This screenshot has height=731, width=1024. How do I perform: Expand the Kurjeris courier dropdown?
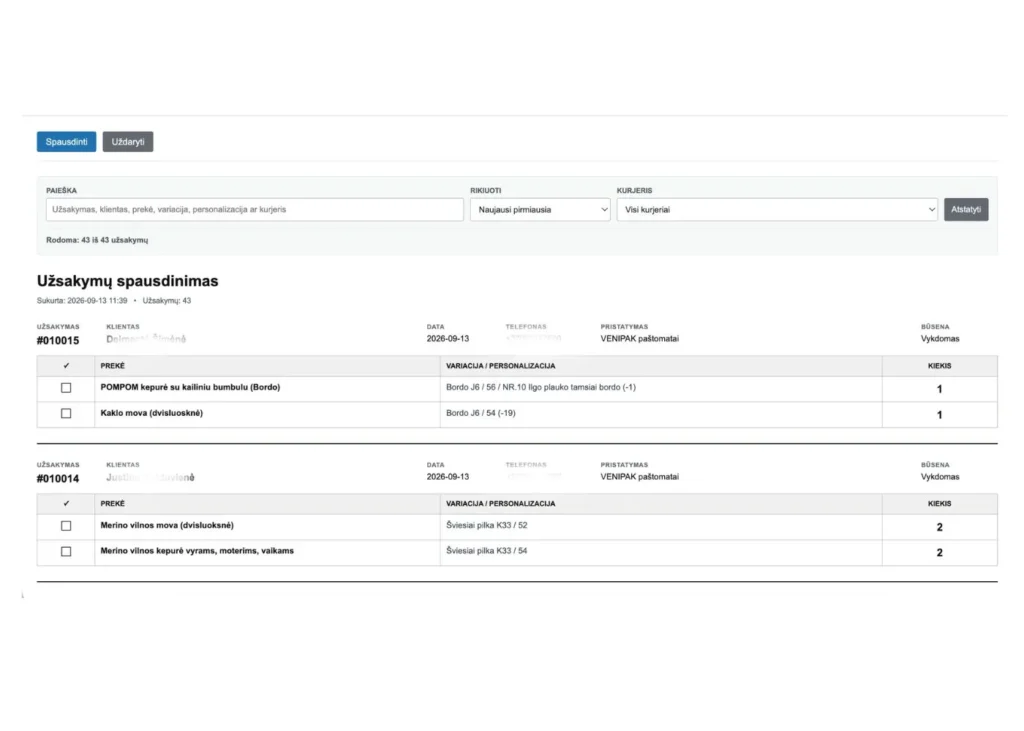click(x=777, y=210)
